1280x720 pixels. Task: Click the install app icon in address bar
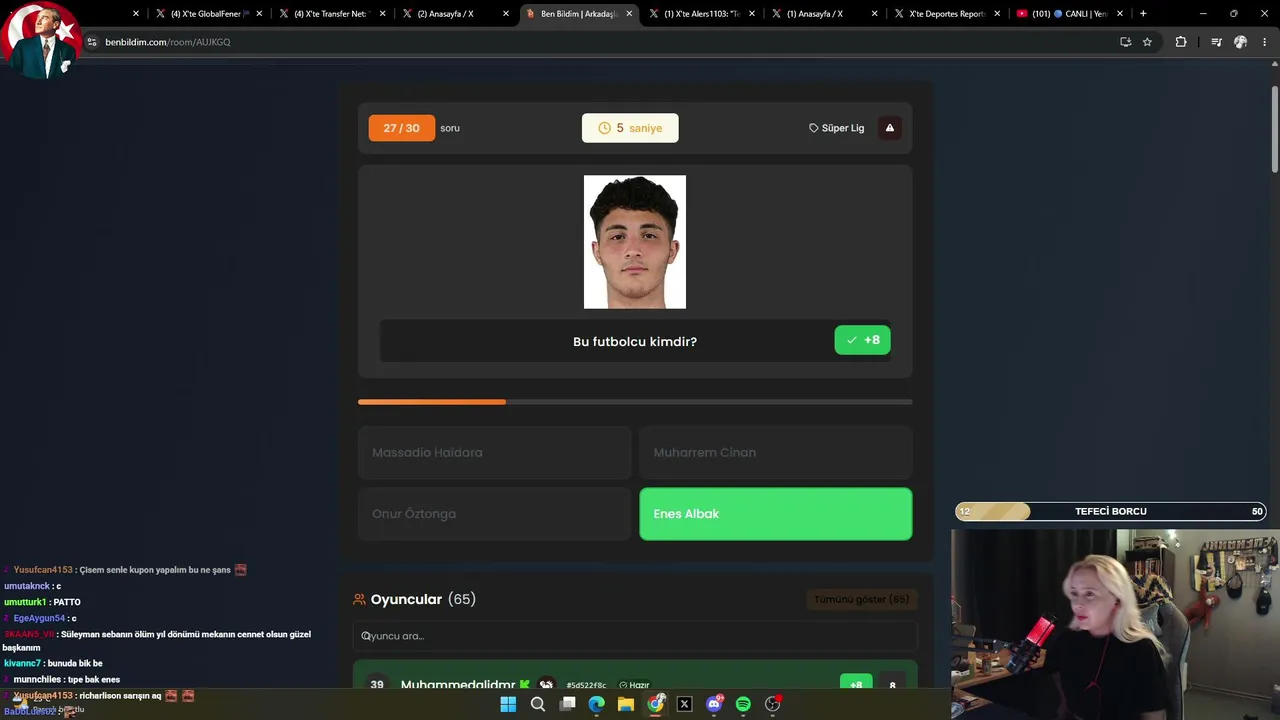tap(1125, 42)
